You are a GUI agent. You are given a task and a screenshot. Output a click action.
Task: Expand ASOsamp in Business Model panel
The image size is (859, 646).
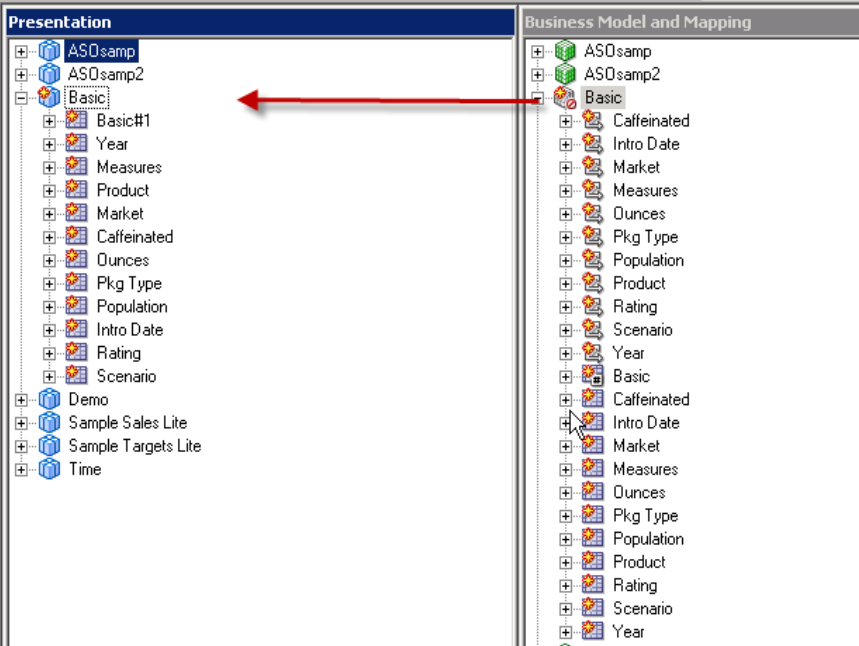(538, 52)
